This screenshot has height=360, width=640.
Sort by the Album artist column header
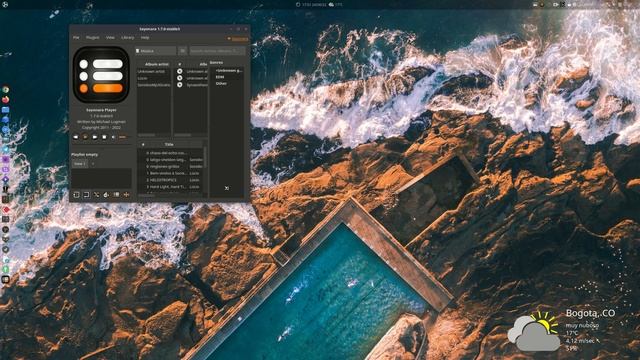click(156, 64)
